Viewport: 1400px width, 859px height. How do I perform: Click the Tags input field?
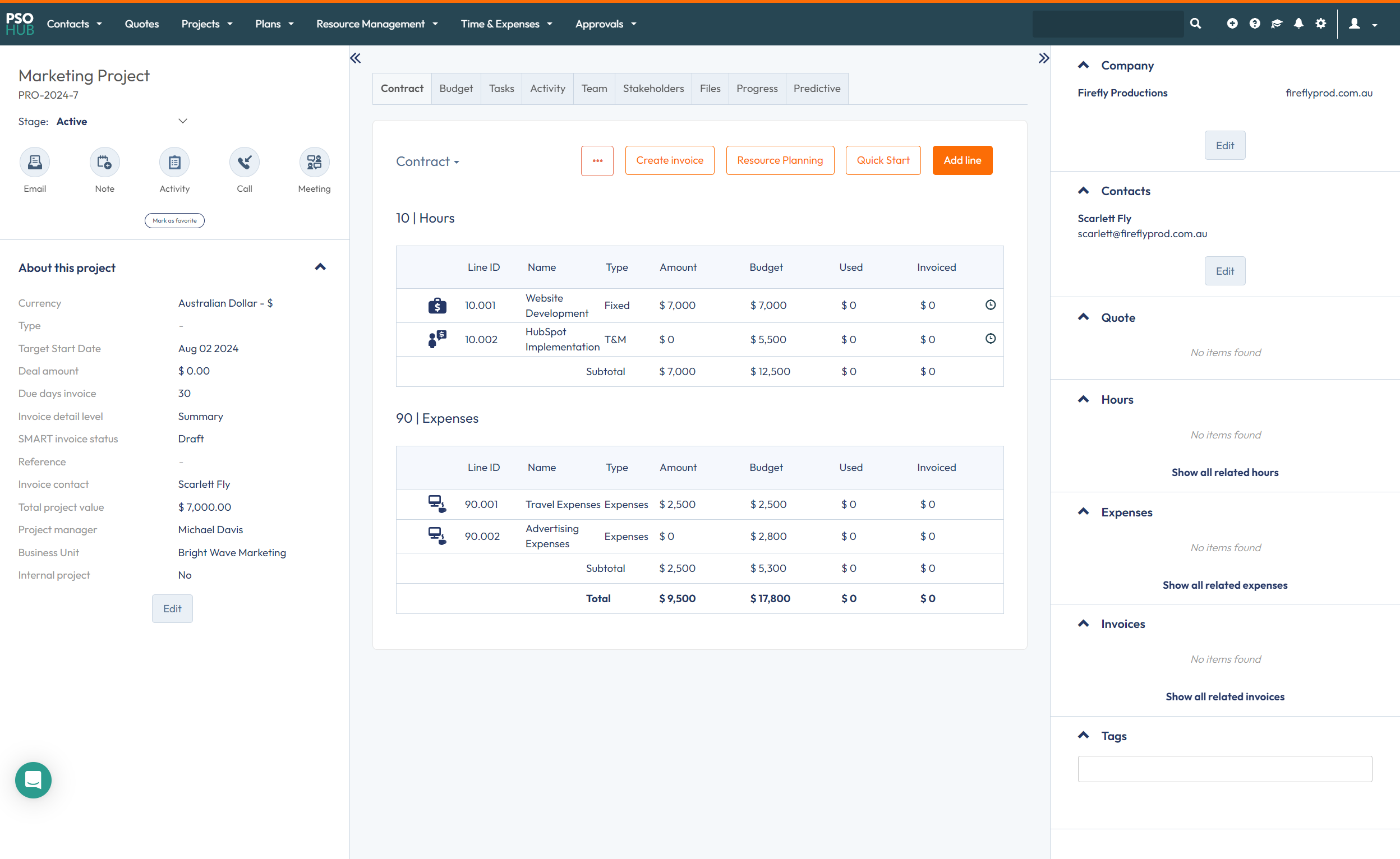tap(1224, 769)
